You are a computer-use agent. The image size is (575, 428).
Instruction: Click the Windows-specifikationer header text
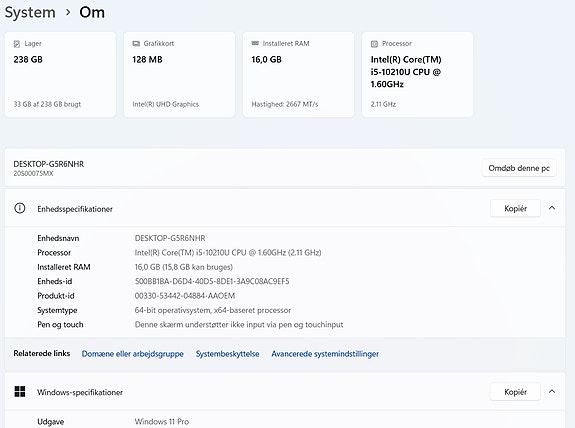80,392
